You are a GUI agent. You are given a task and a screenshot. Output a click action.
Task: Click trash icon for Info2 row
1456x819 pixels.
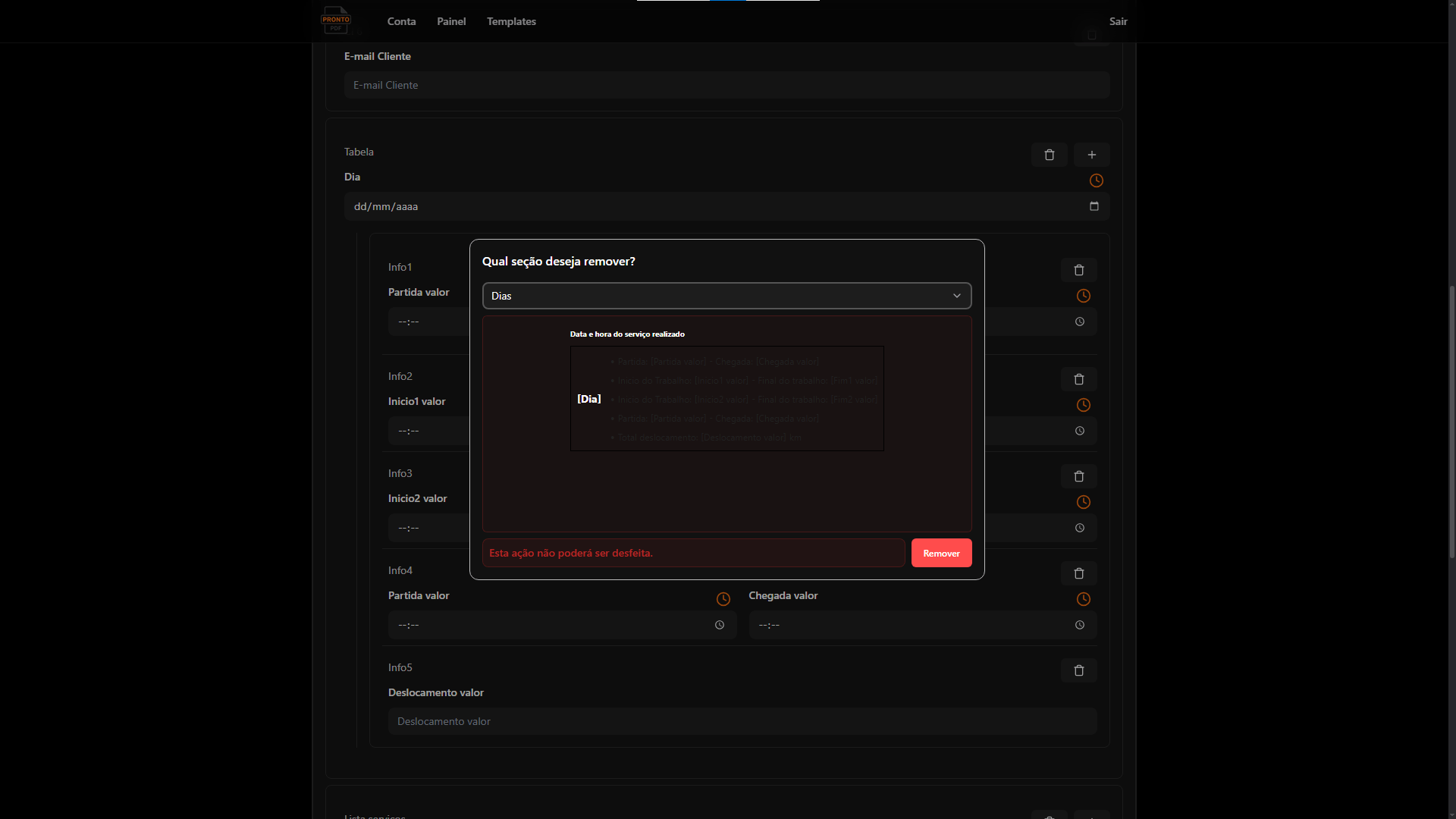(1079, 379)
